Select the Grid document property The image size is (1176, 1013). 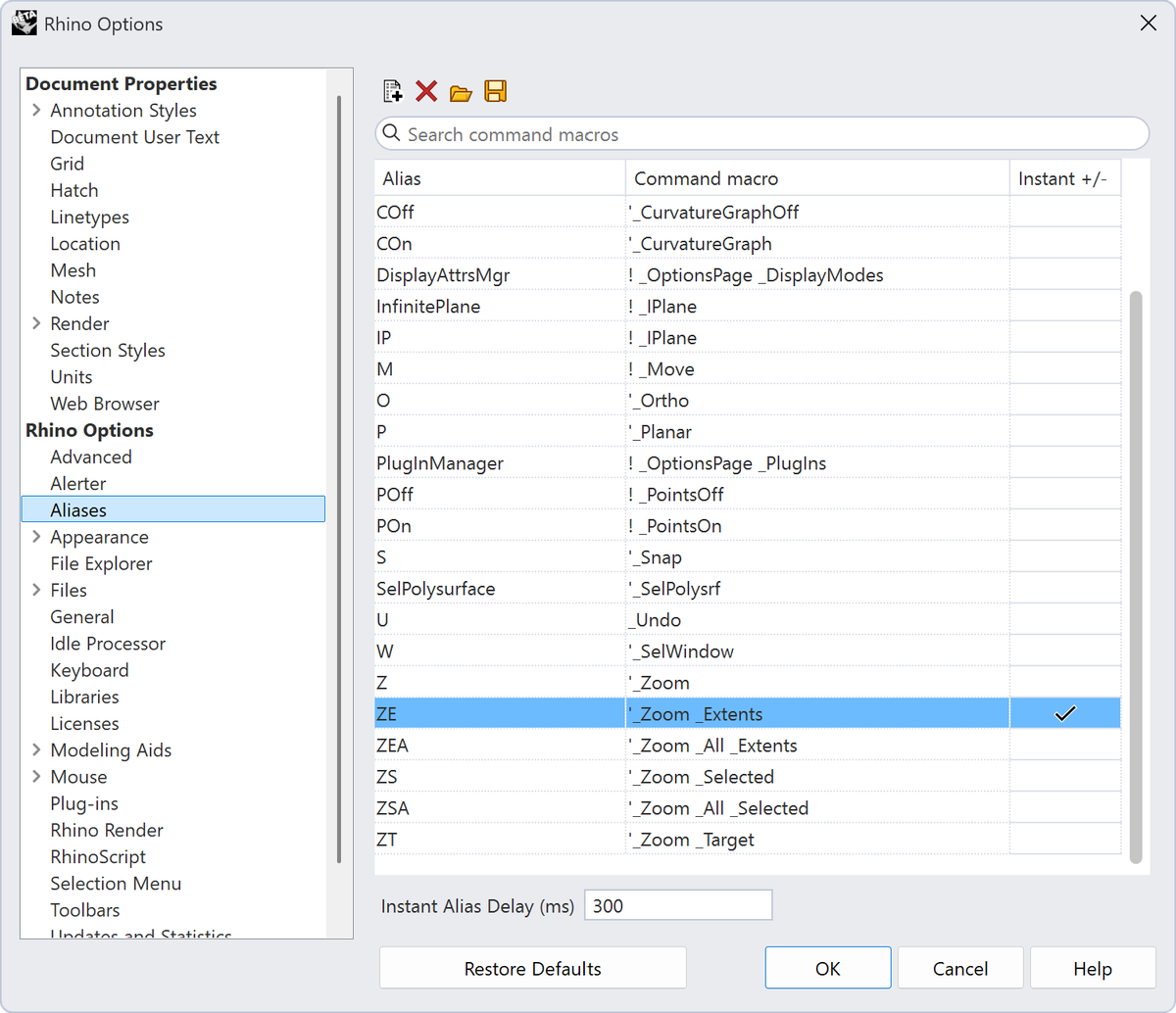point(67,164)
